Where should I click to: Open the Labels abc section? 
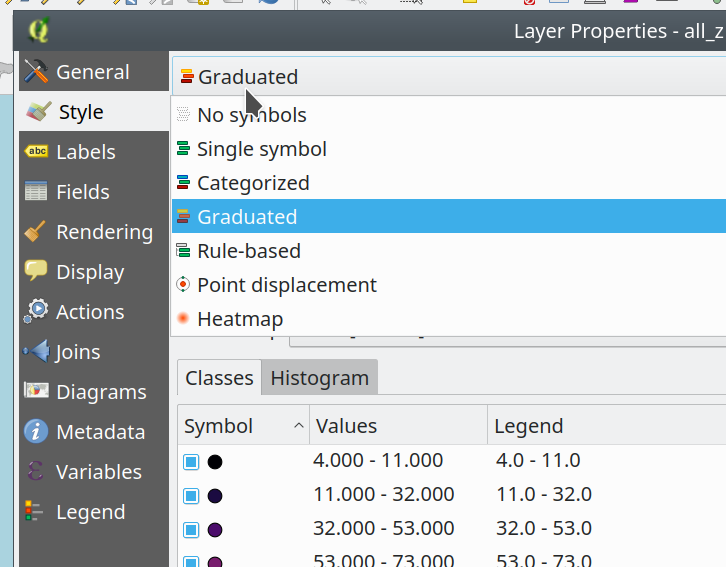pyautogui.click(x=94, y=152)
